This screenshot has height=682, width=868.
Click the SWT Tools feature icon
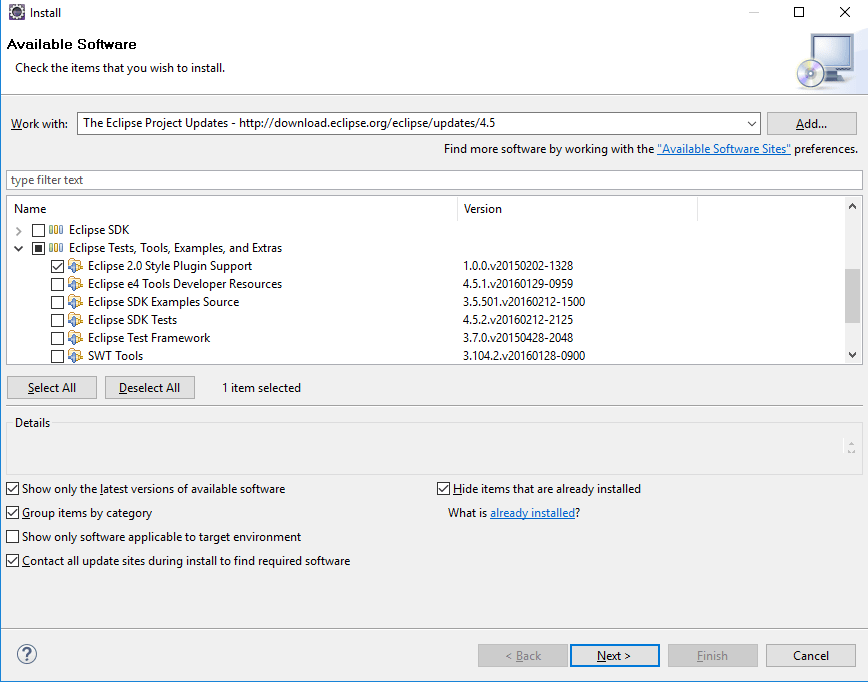[x=77, y=356]
